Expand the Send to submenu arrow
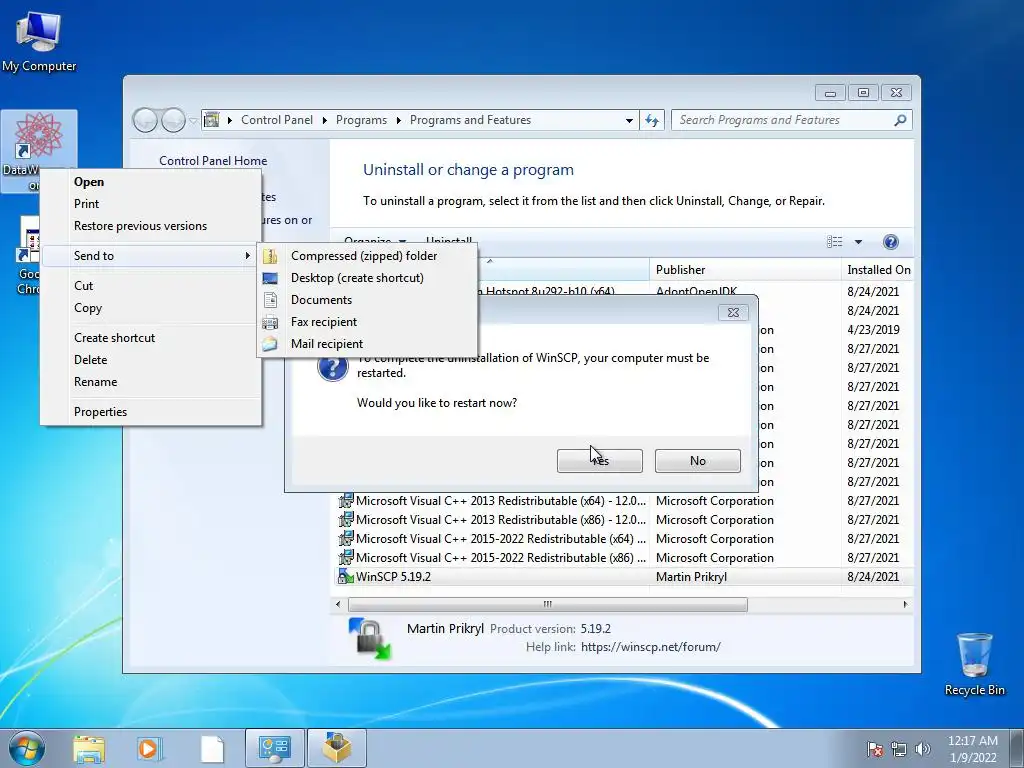Viewport: 1024px width, 768px height. tap(248, 255)
